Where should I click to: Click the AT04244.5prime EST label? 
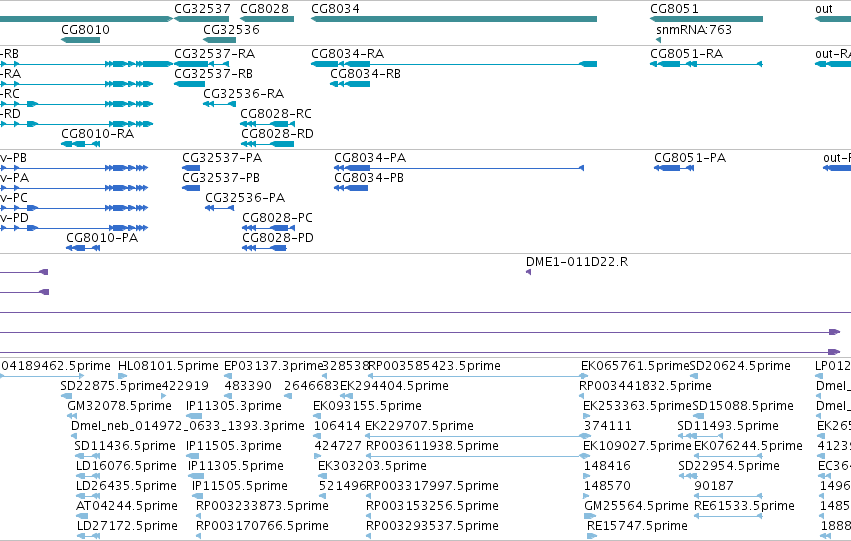(x=127, y=507)
